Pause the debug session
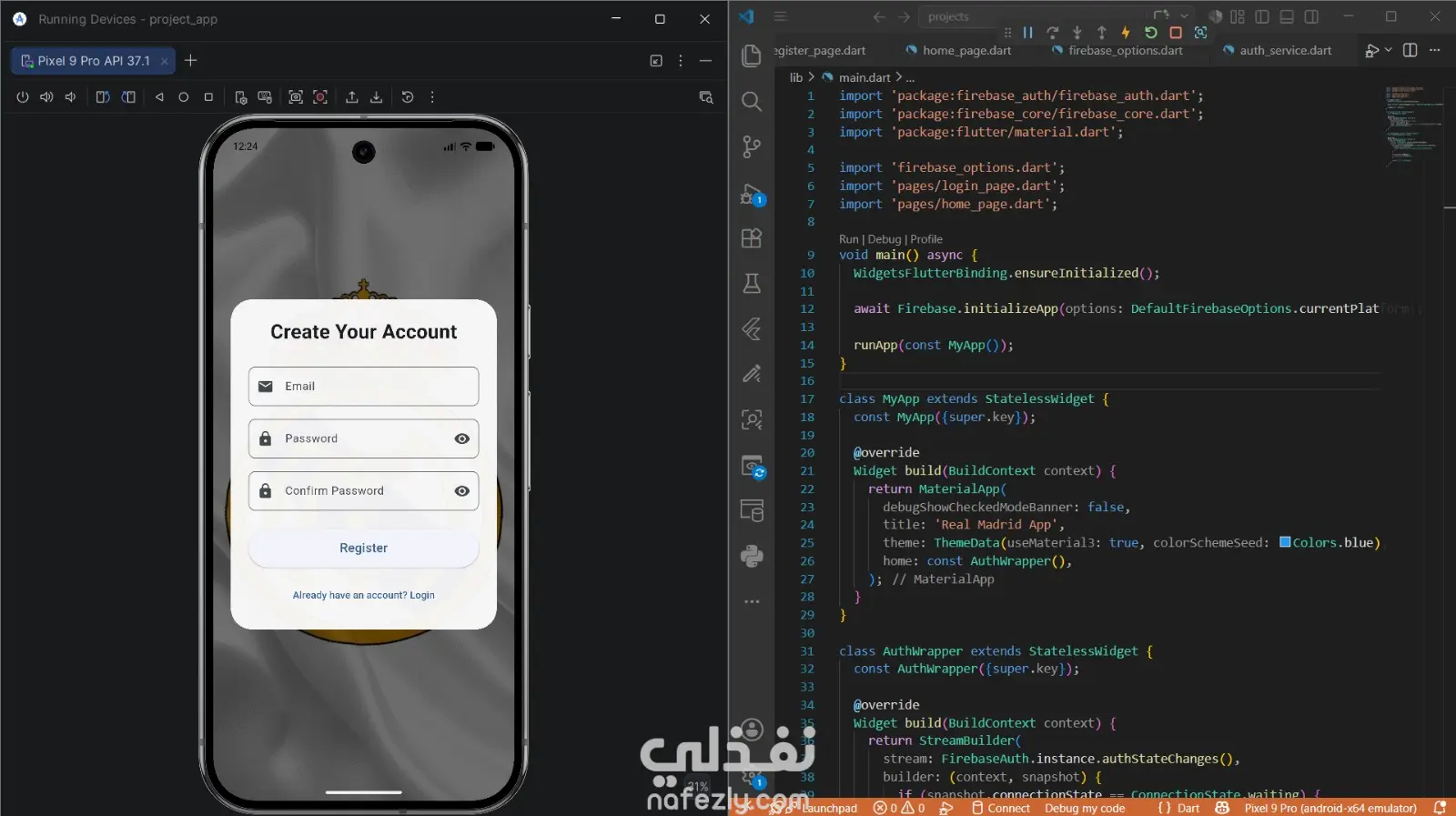 (x=1028, y=33)
